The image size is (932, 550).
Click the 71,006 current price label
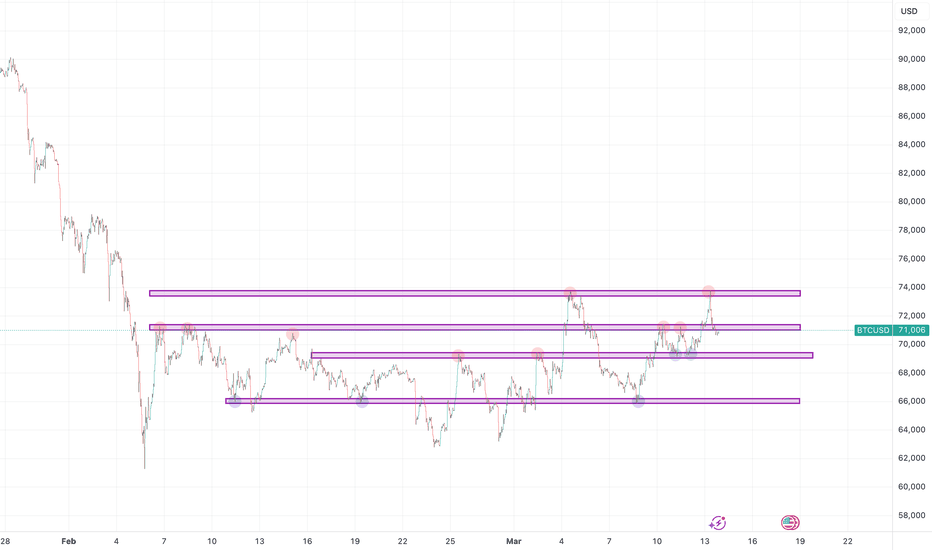tap(911, 330)
